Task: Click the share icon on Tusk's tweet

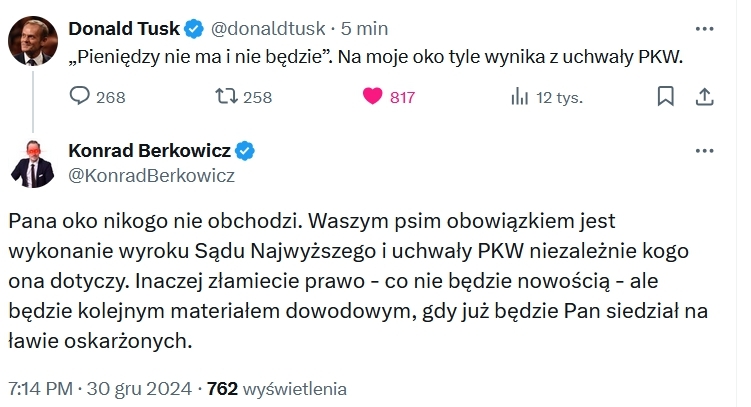Action: [703, 96]
